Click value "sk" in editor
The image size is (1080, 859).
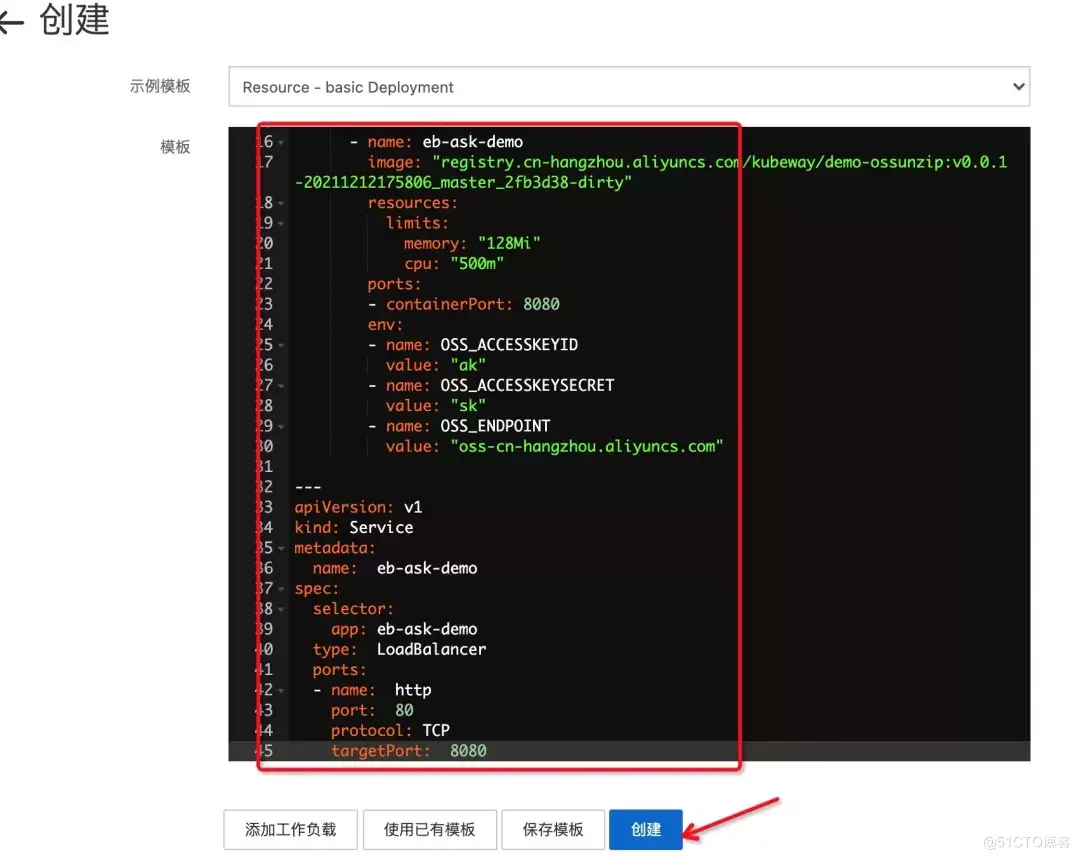click(468, 405)
